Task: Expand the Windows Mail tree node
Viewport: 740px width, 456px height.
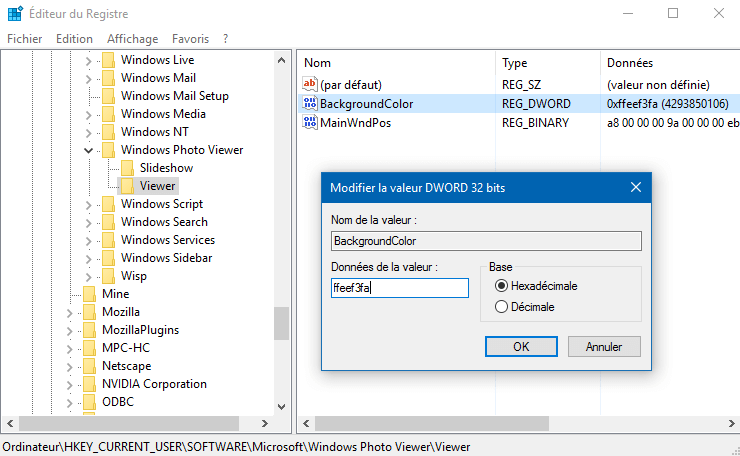Action: pos(88,79)
